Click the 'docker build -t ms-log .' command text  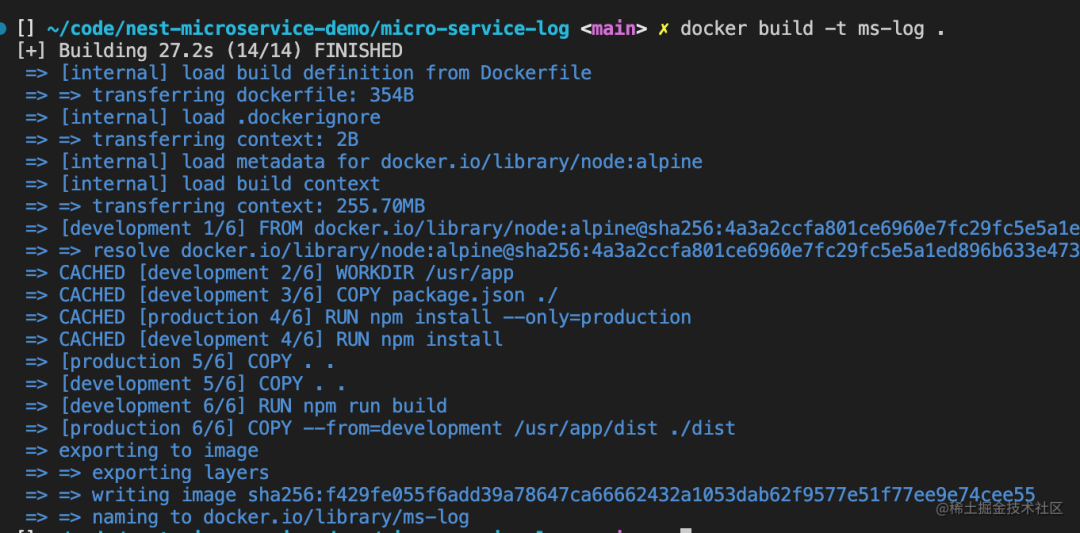click(x=812, y=29)
